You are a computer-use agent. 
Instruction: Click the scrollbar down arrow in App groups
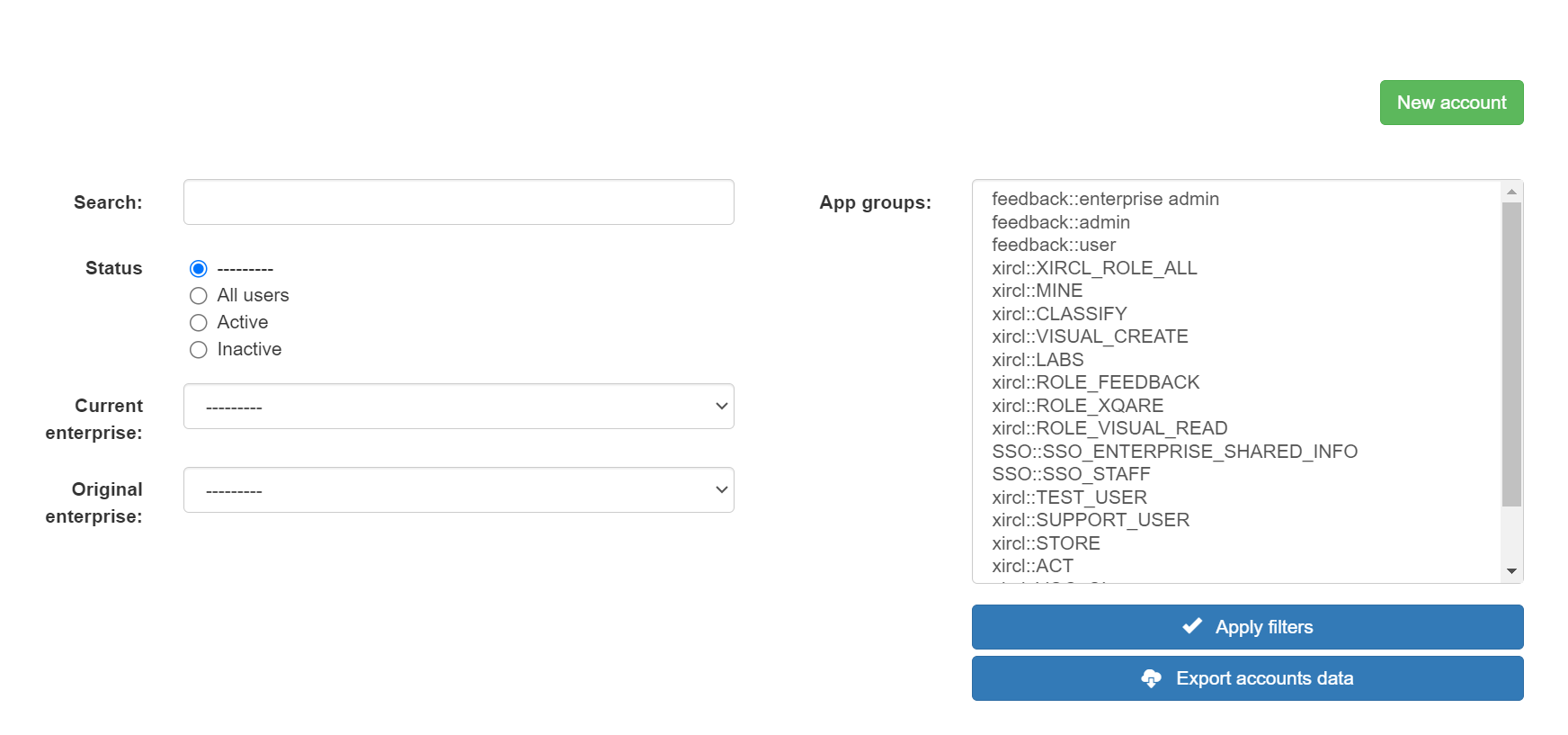(x=1511, y=571)
